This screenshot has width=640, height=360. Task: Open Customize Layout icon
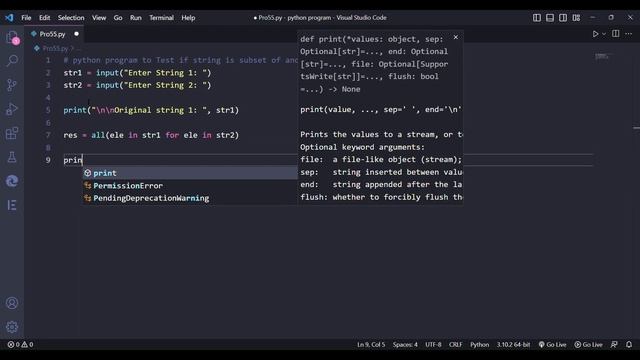[576, 18]
